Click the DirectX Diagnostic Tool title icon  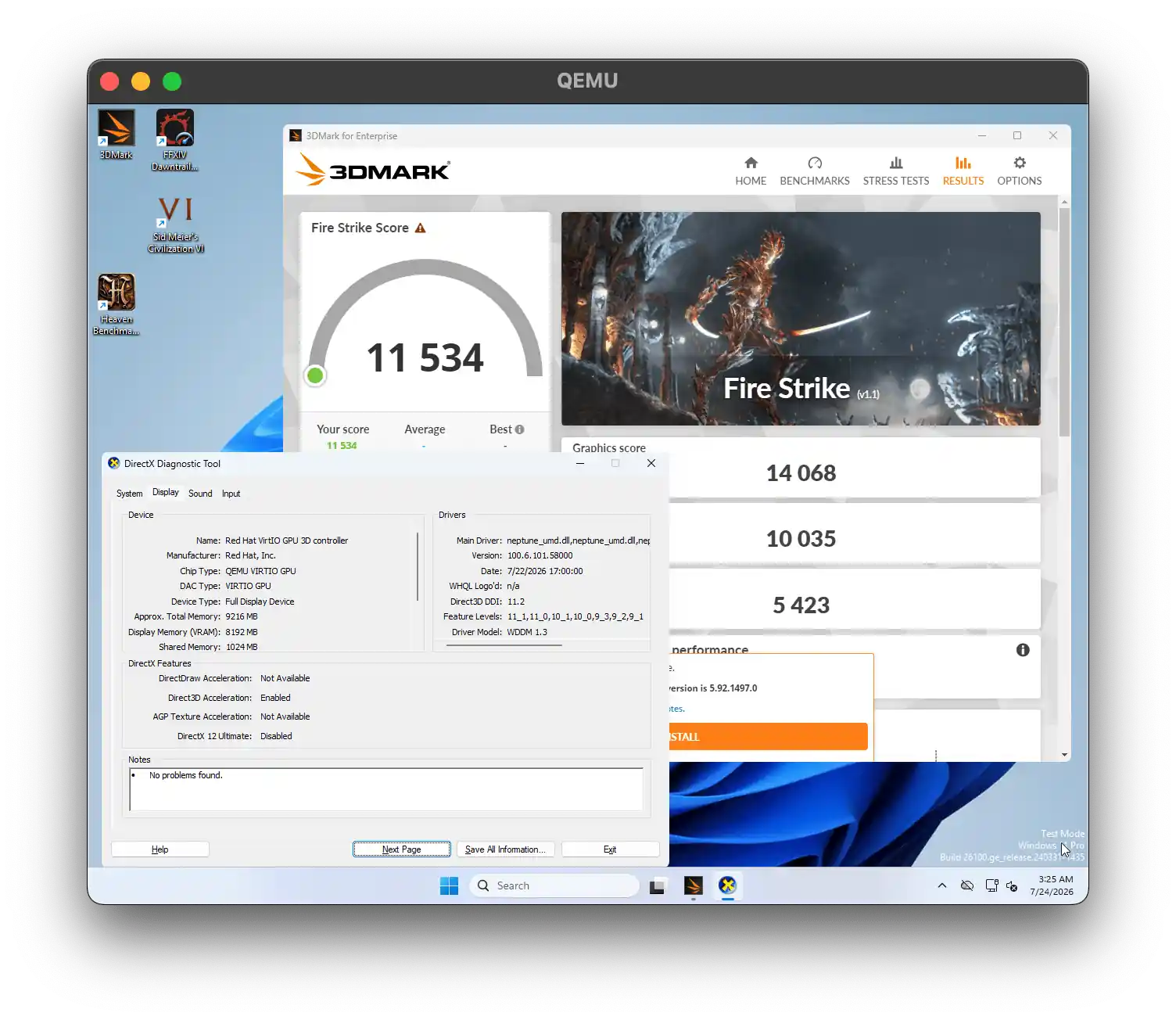click(114, 463)
